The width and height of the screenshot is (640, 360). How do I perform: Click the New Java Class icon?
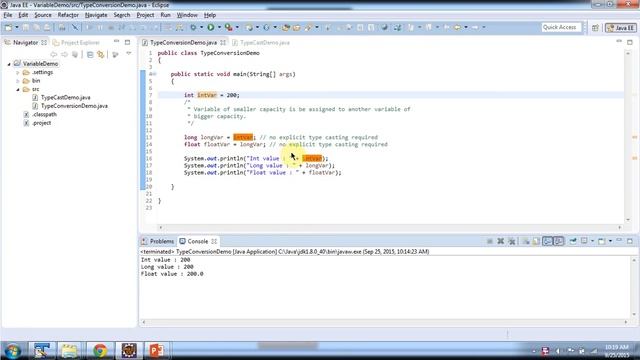(x=266, y=27)
